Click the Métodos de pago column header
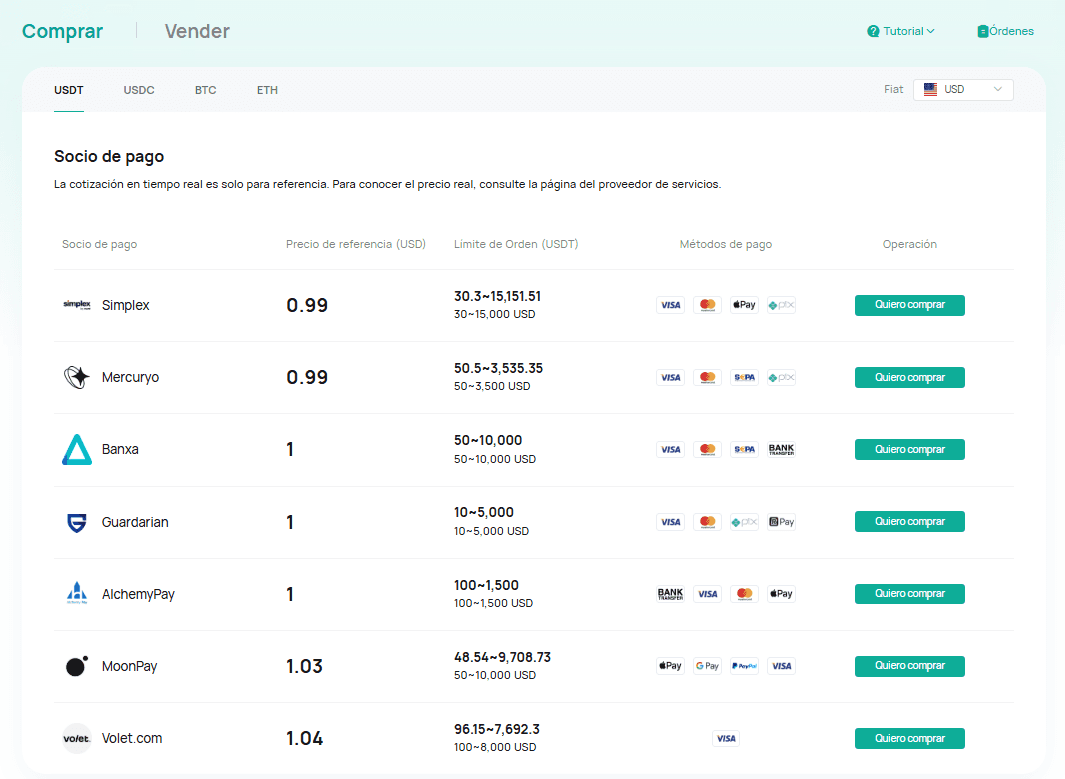This screenshot has width=1065, height=779. pyautogui.click(x=725, y=244)
